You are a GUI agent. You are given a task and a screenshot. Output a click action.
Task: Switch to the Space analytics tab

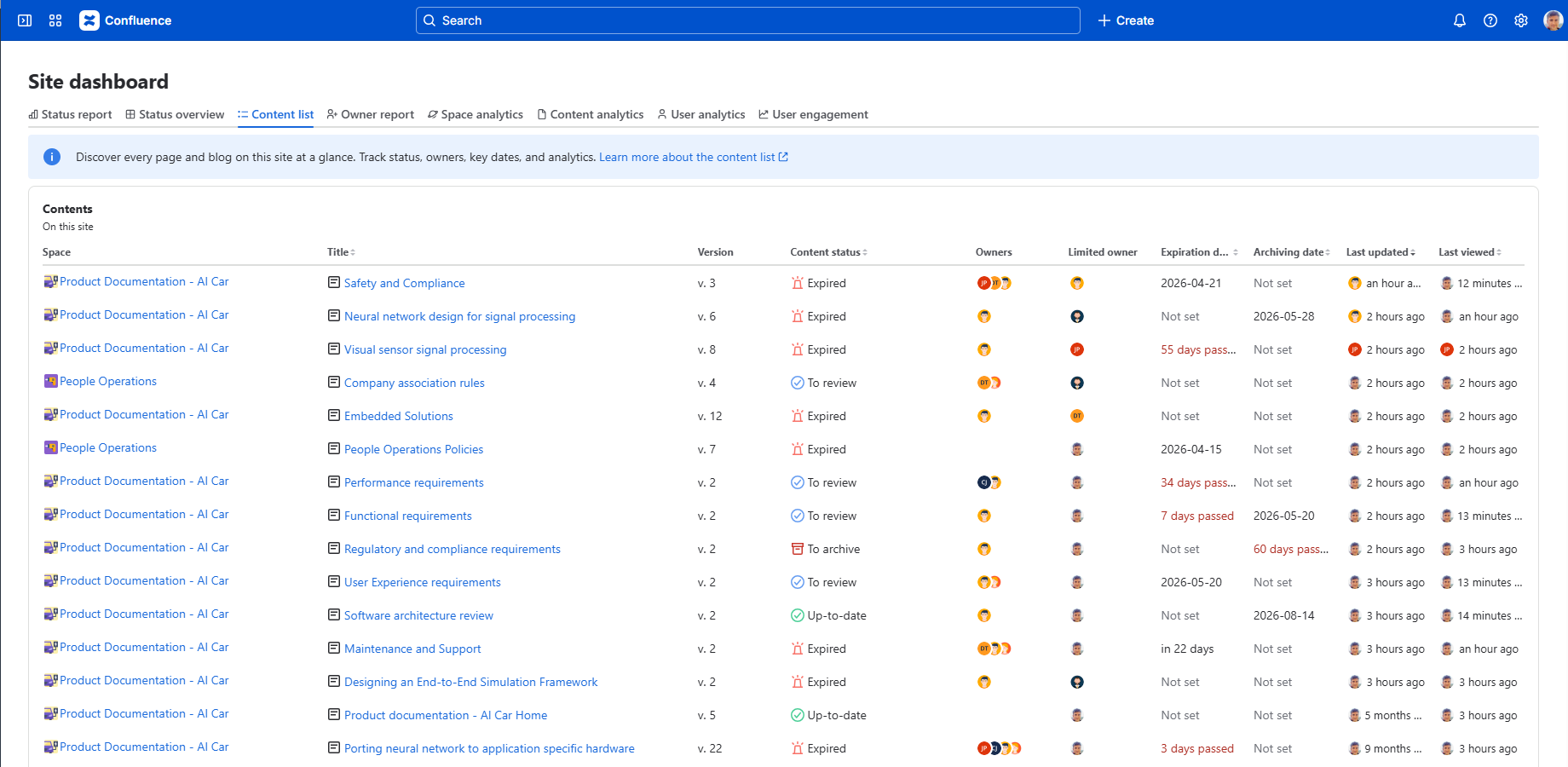pyautogui.click(x=476, y=114)
